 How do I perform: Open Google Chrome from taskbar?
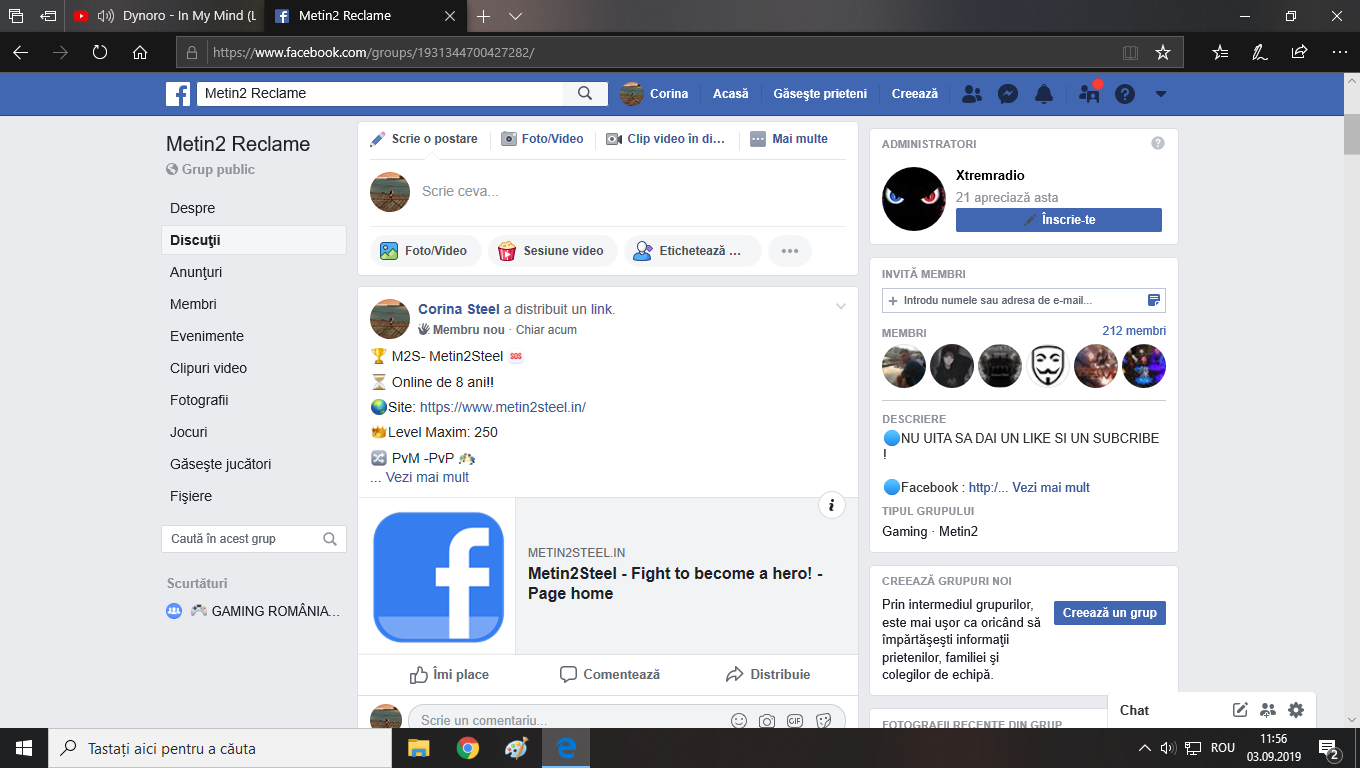pyautogui.click(x=467, y=748)
